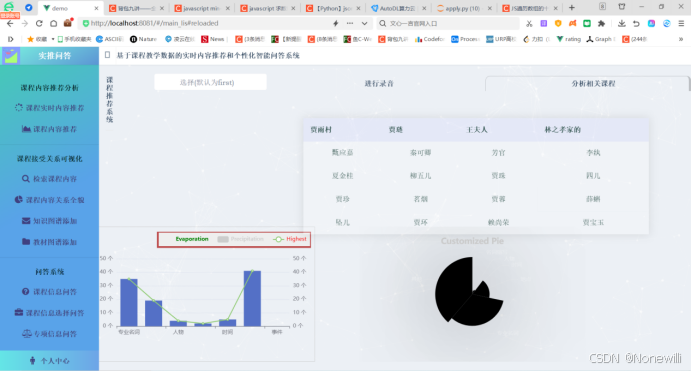Image resolution: width=692 pixels, height=372 pixels.
Task: Click the lightning icon in the address bar
Action: coord(335,23)
